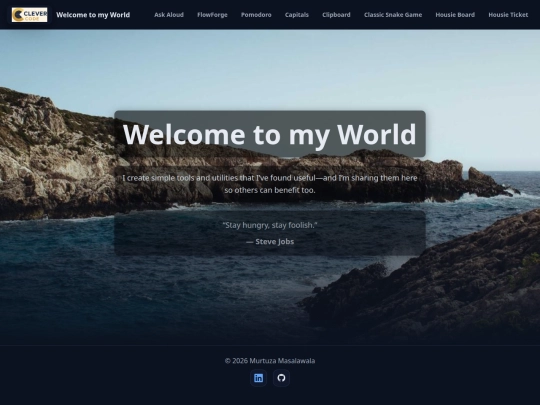Click the "Stay hungry, stay foolish." quote
Image resolution: width=540 pixels, height=405 pixels.
270,225
